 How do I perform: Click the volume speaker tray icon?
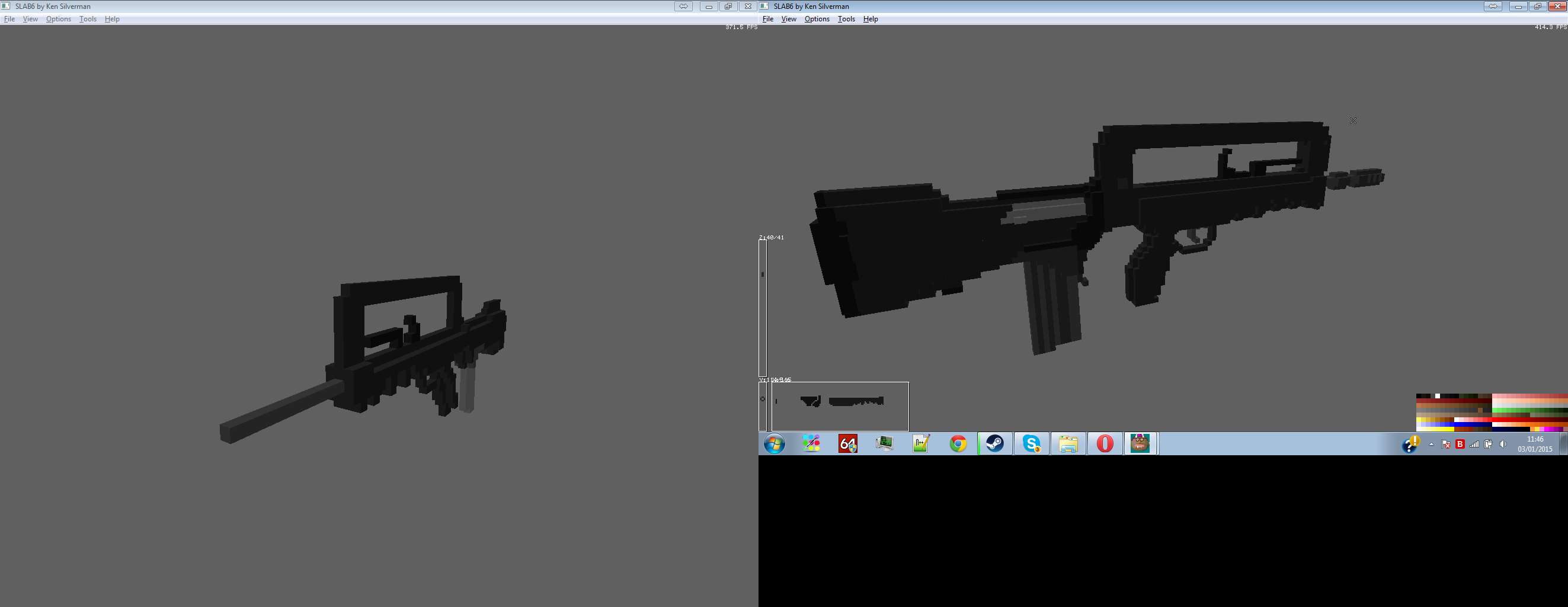[1503, 445]
